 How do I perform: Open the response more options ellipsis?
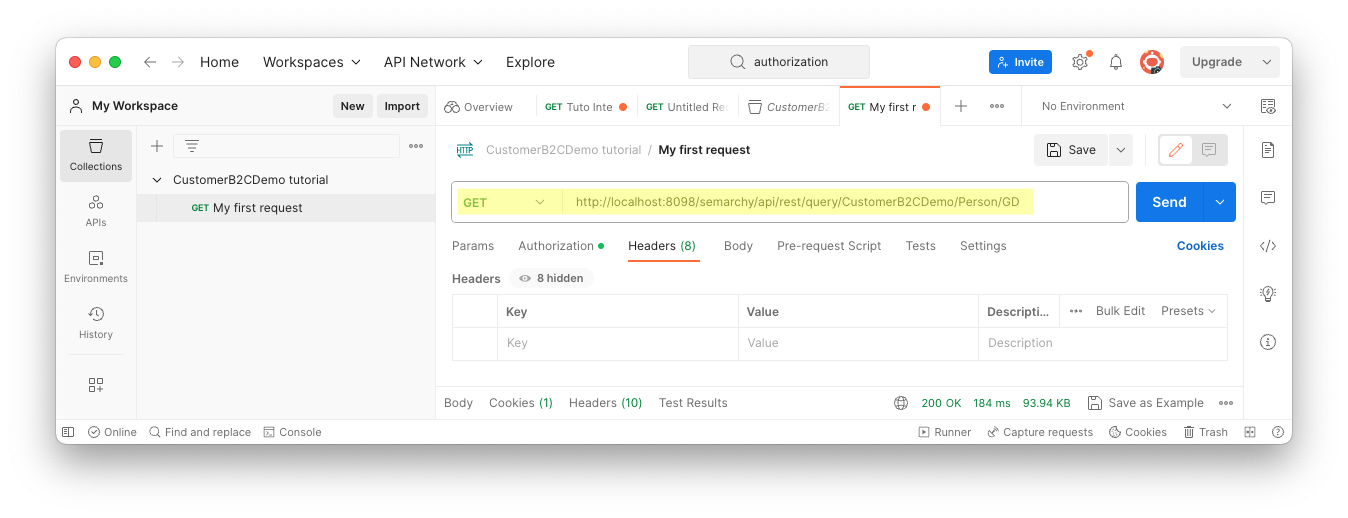point(1226,403)
